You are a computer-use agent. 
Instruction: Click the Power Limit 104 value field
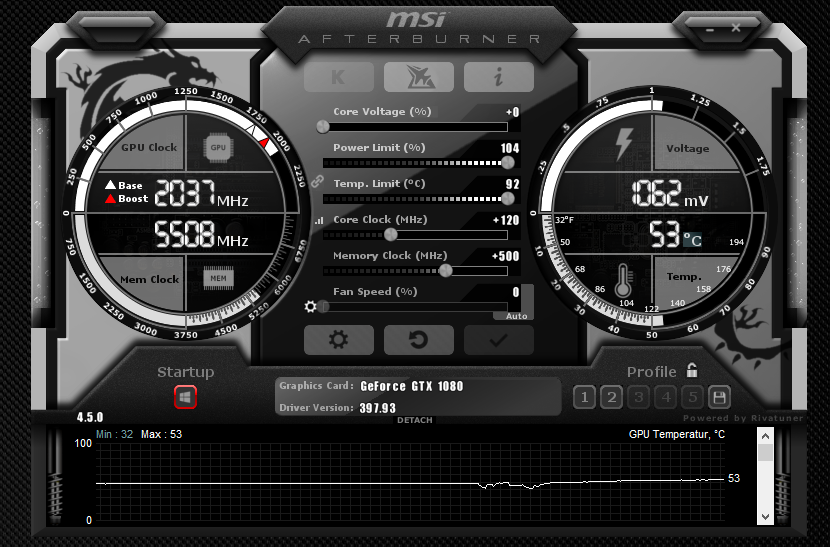click(510, 148)
